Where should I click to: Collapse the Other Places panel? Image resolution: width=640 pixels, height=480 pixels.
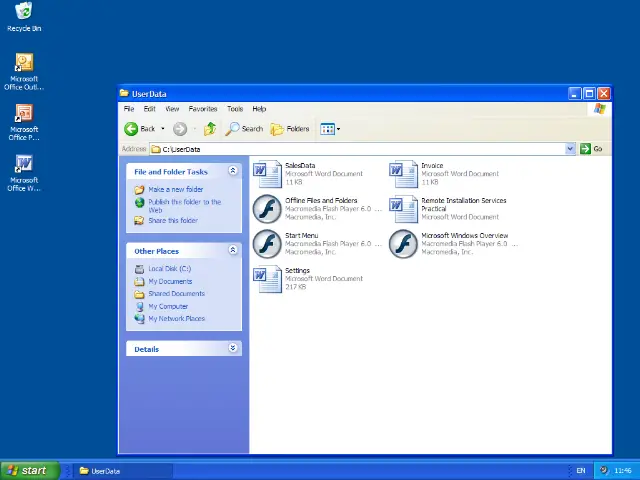[x=233, y=250]
